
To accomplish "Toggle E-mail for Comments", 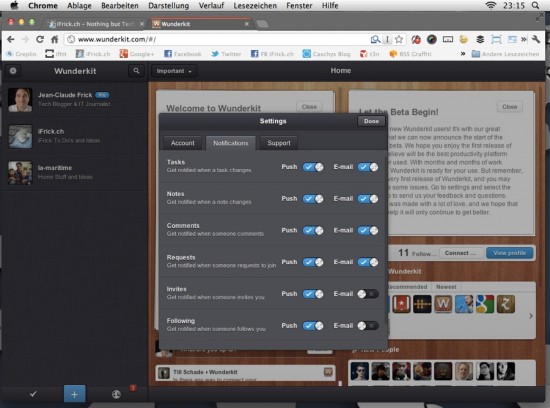I will coord(368,230).
